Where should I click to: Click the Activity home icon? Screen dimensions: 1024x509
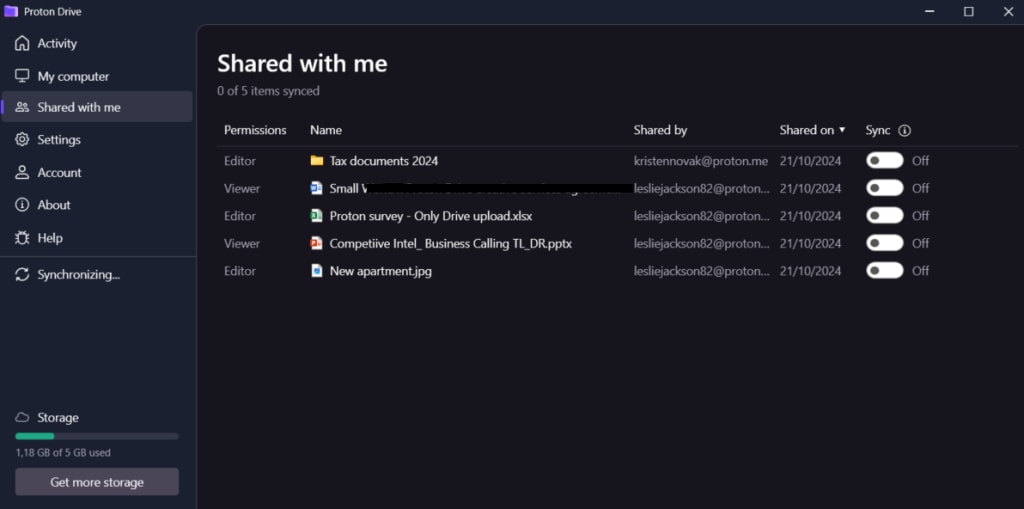pos(22,43)
